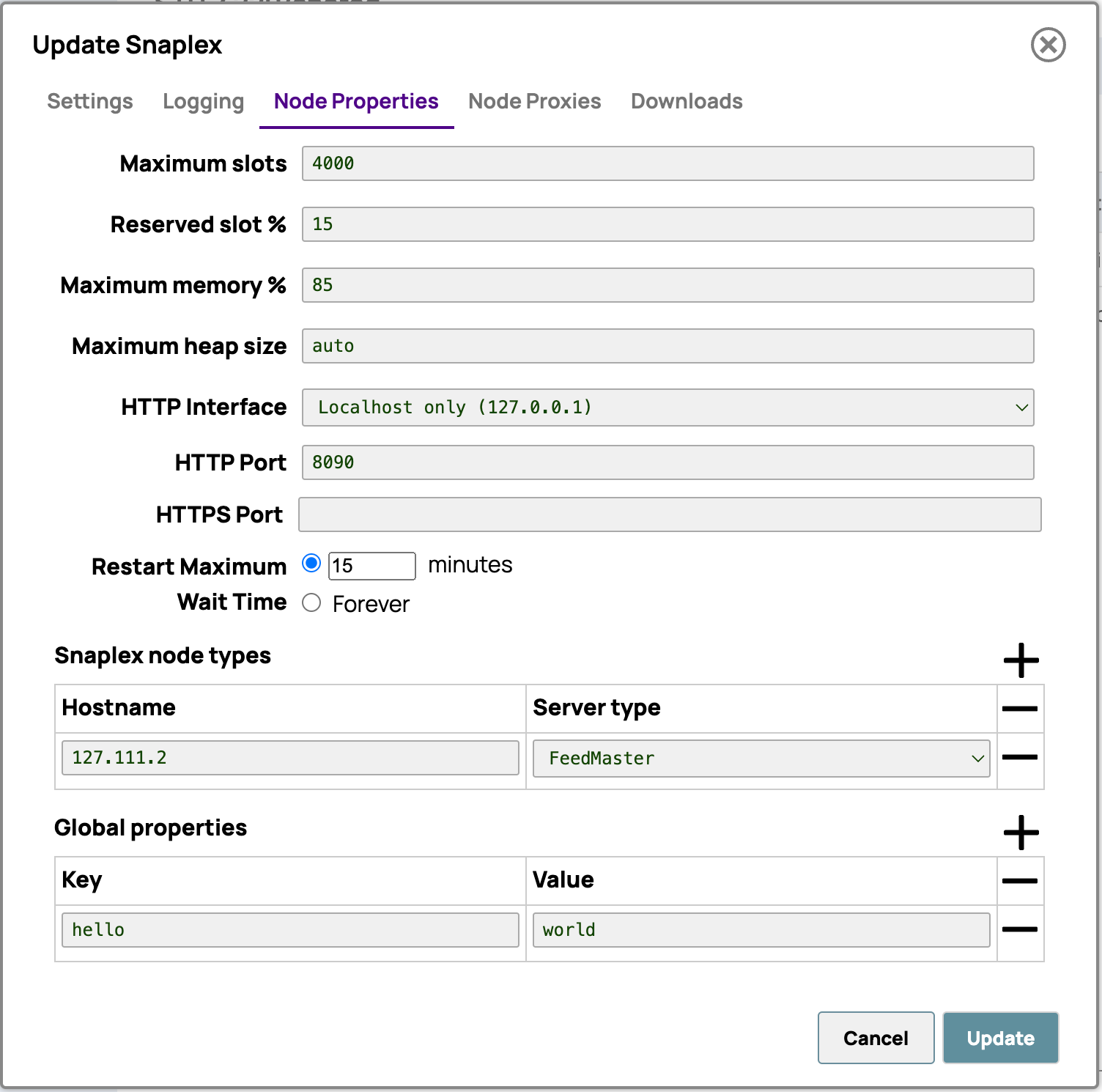Open the Node Proxies tab
The width and height of the screenshot is (1102, 1092).
point(534,102)
